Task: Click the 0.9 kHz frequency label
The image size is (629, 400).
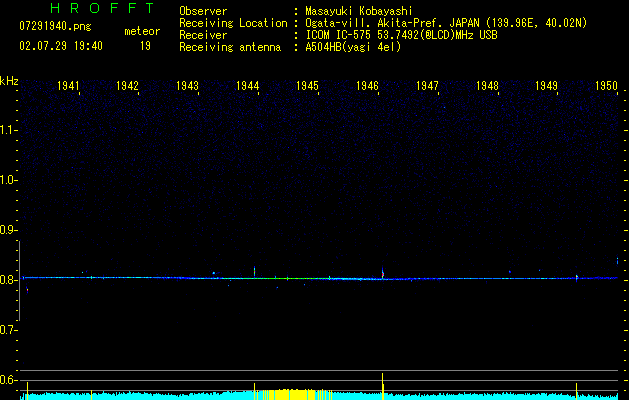Action: 8,230
